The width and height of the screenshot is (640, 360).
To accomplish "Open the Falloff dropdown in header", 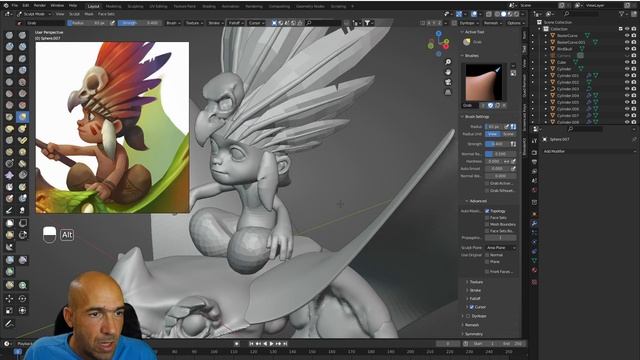I will point(236,23).
